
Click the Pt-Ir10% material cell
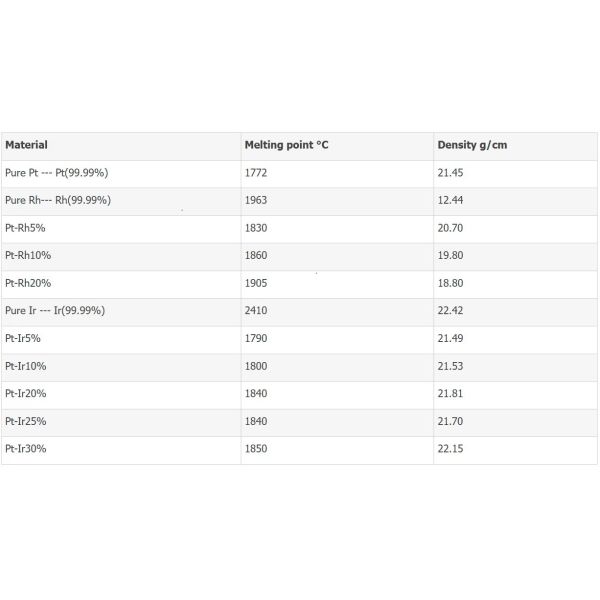pos(26,367)
